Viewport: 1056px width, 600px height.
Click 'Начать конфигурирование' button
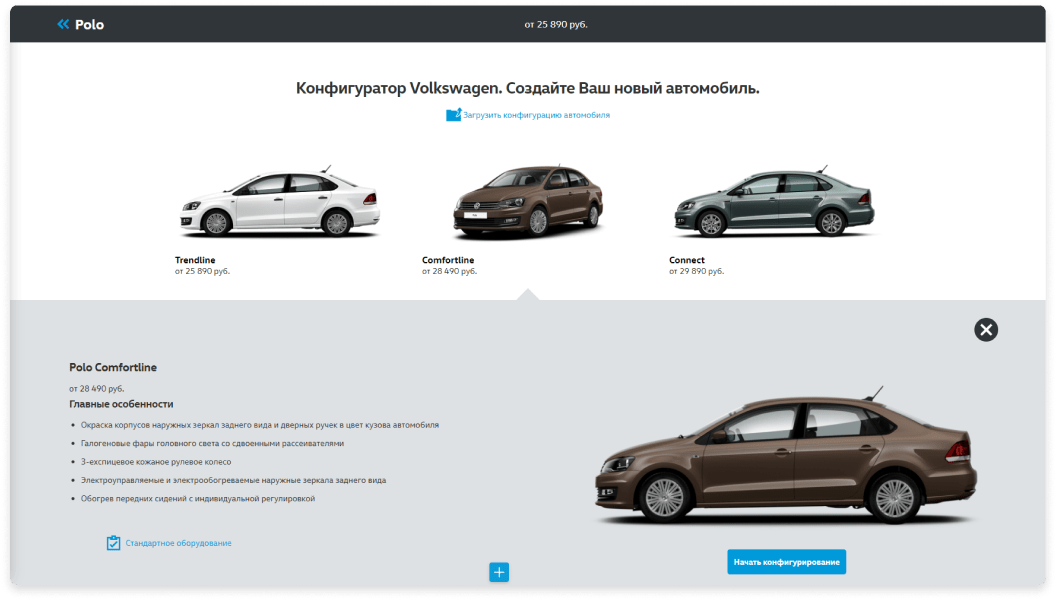coord(787,562)
